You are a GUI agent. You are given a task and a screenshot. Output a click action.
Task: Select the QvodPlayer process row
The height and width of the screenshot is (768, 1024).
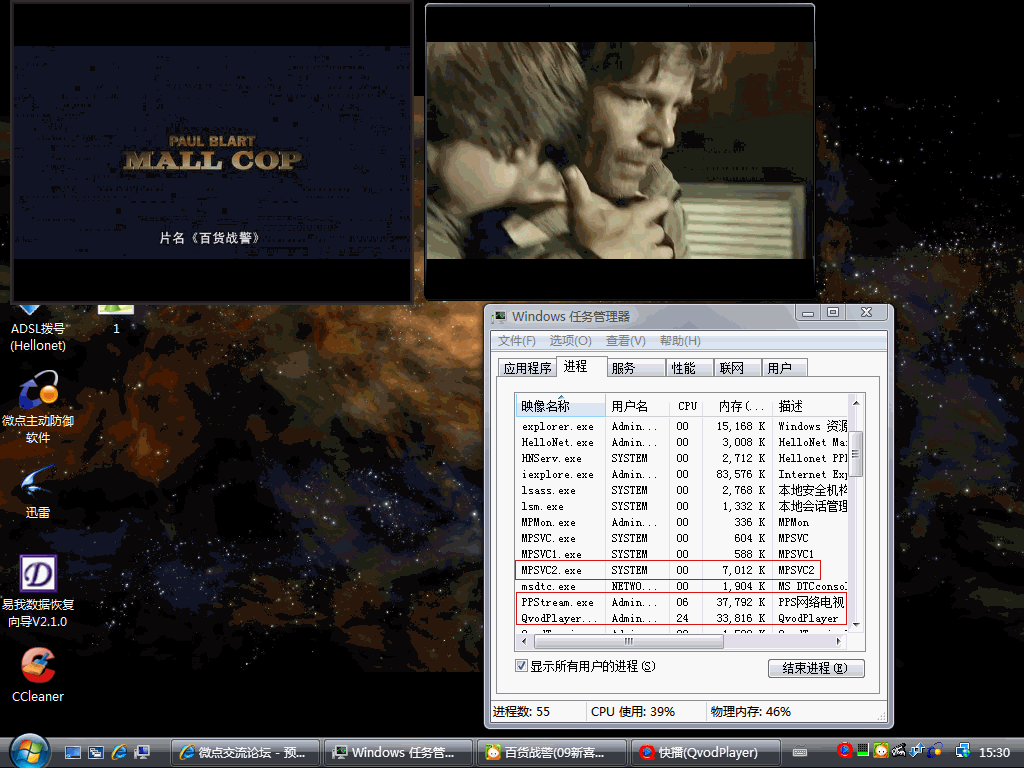coord(681,618)
